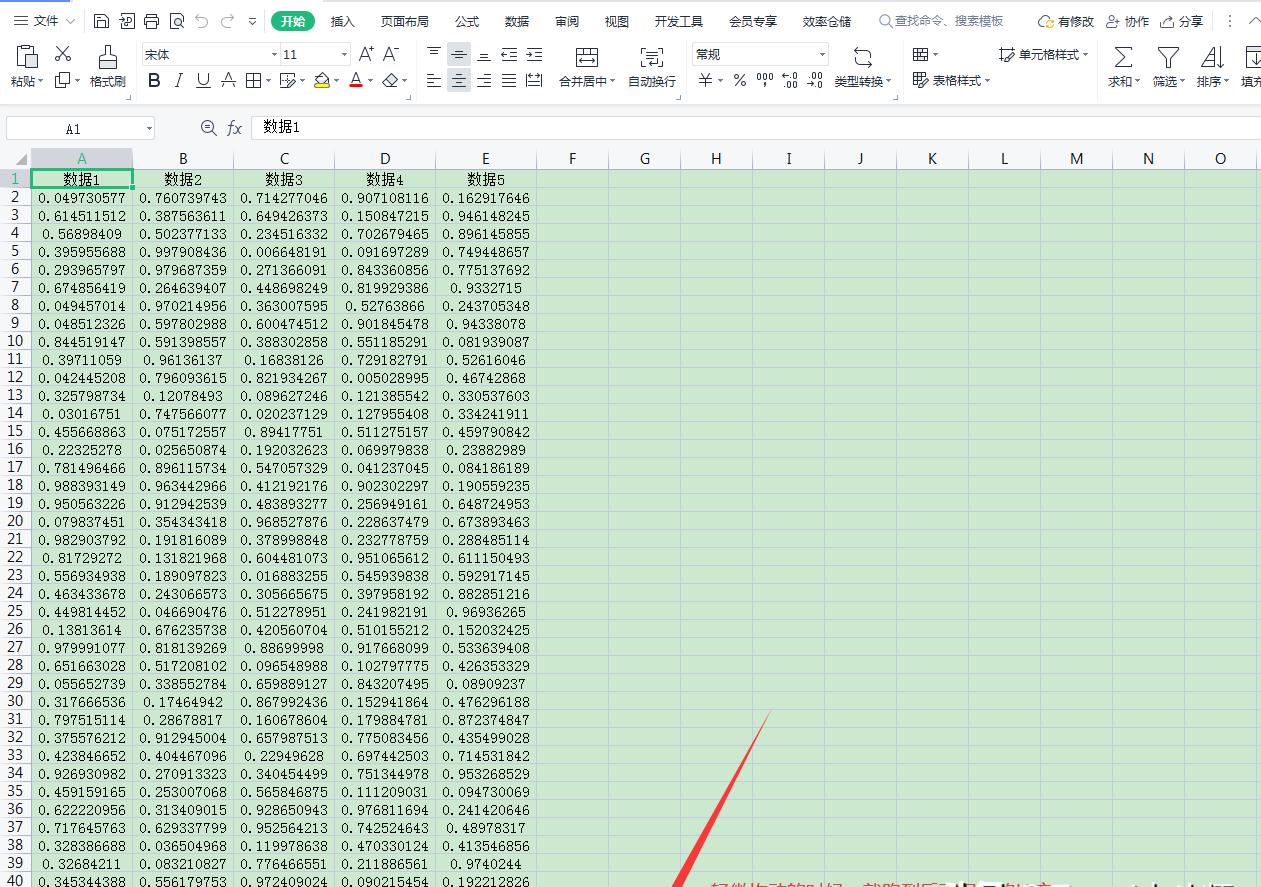Switch to the 审阅 tab

[x=567, y=21]
